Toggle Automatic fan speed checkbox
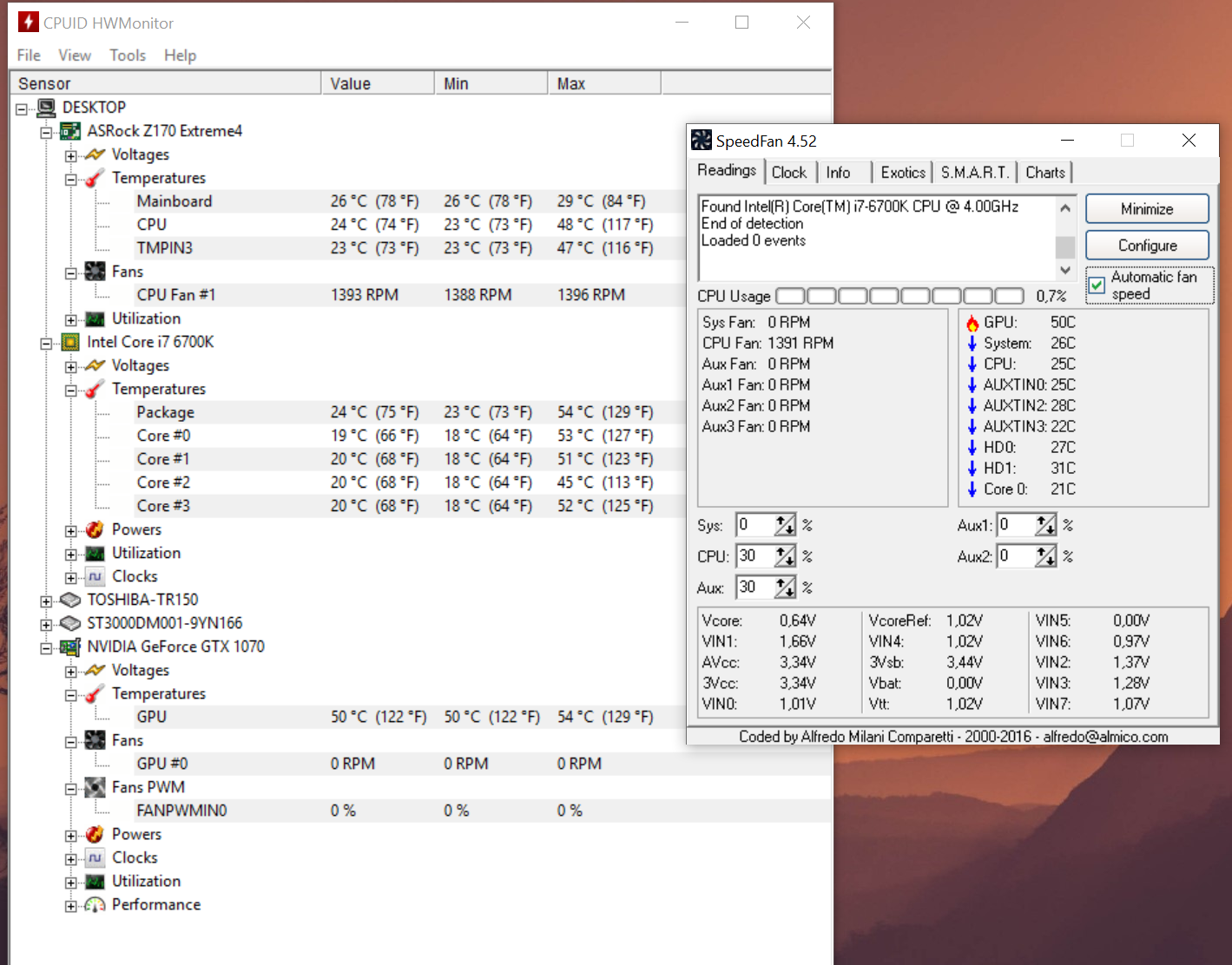This screenshot has height=965, width=1232. [x=1097, y=285]
